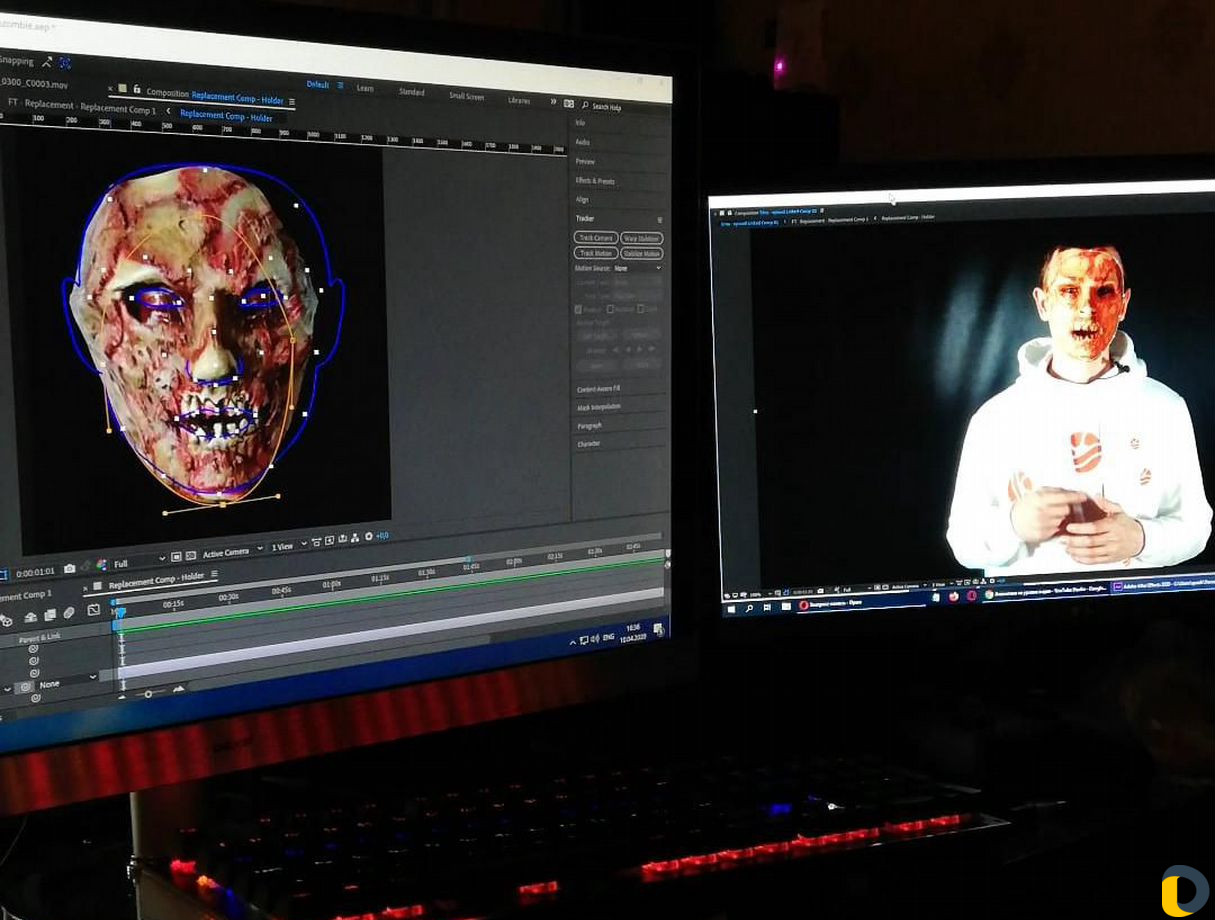
Task: Click the blue snap features icon in toolbar
Action: tap(65, 62)
